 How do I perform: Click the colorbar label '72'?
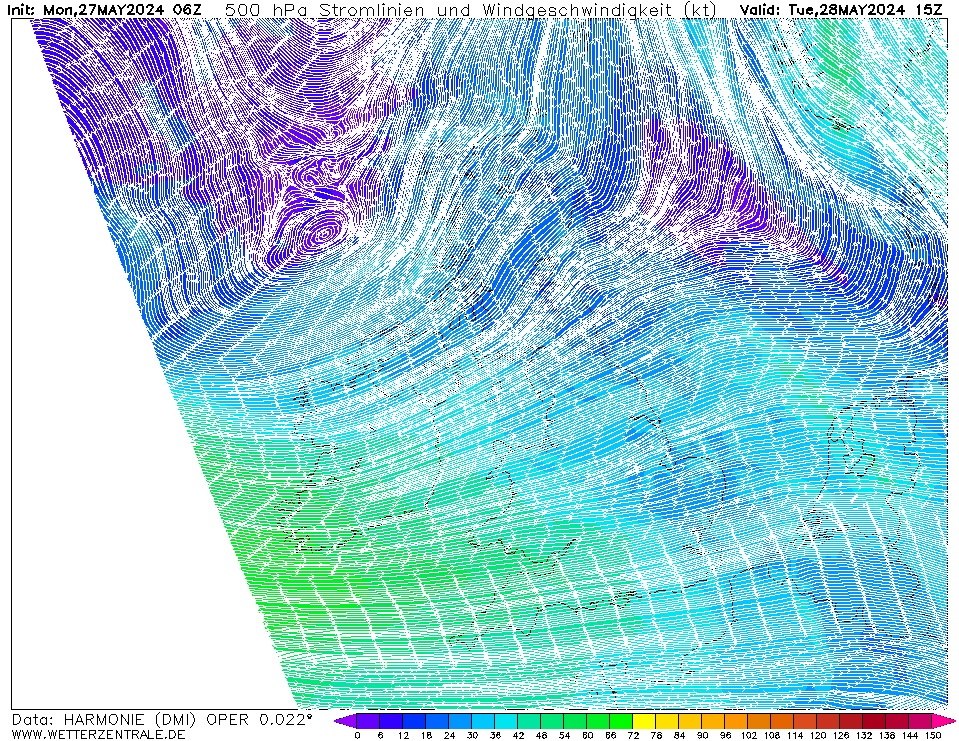633,735
